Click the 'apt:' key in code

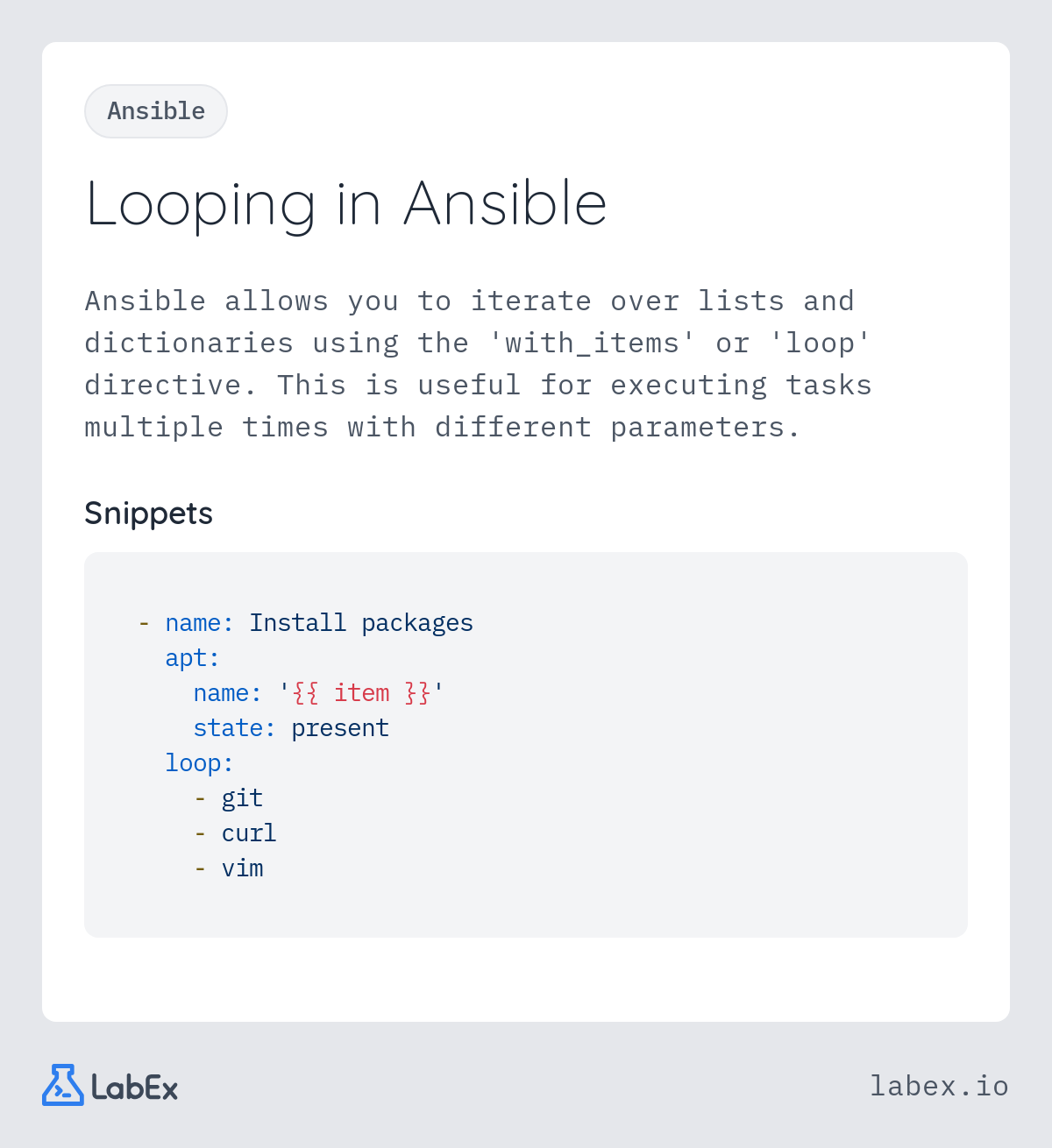pyautogui.click(x=192, y=658)
